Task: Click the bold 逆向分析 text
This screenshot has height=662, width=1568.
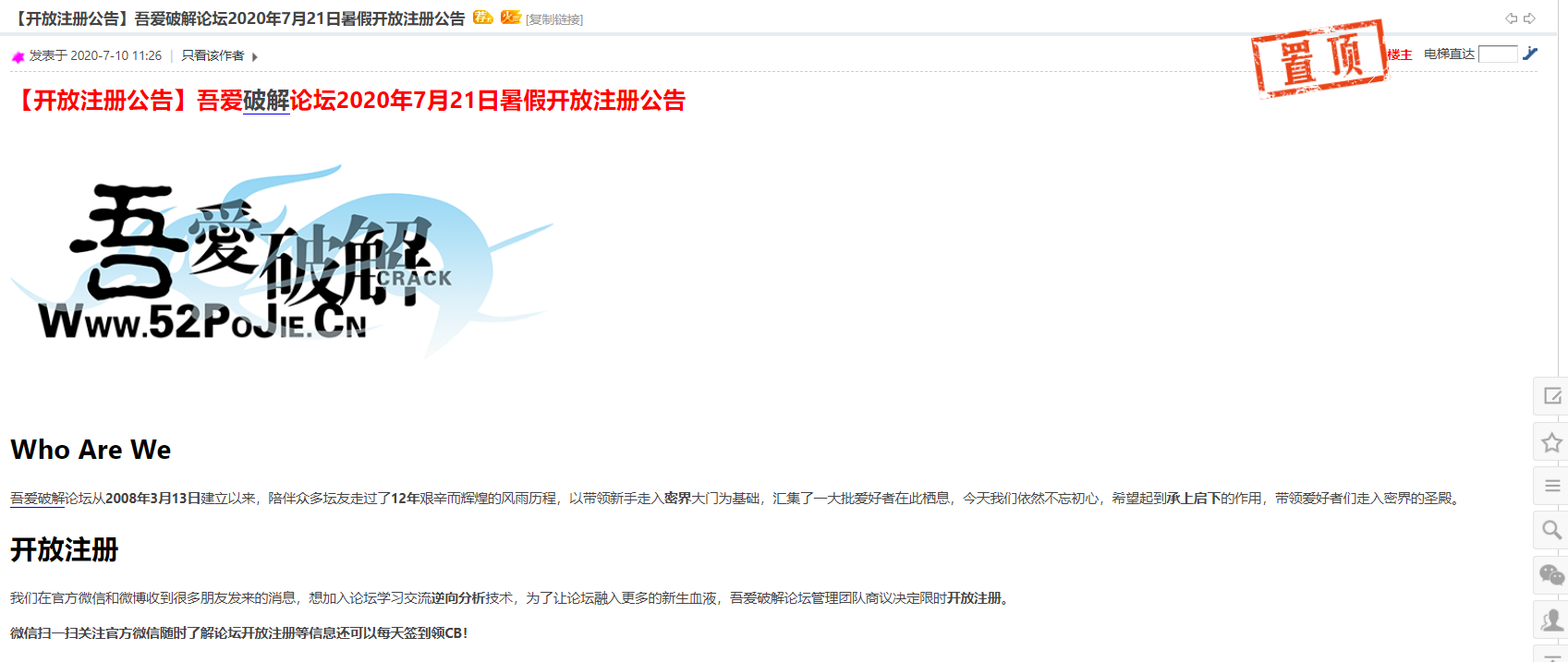Action: 458,598
